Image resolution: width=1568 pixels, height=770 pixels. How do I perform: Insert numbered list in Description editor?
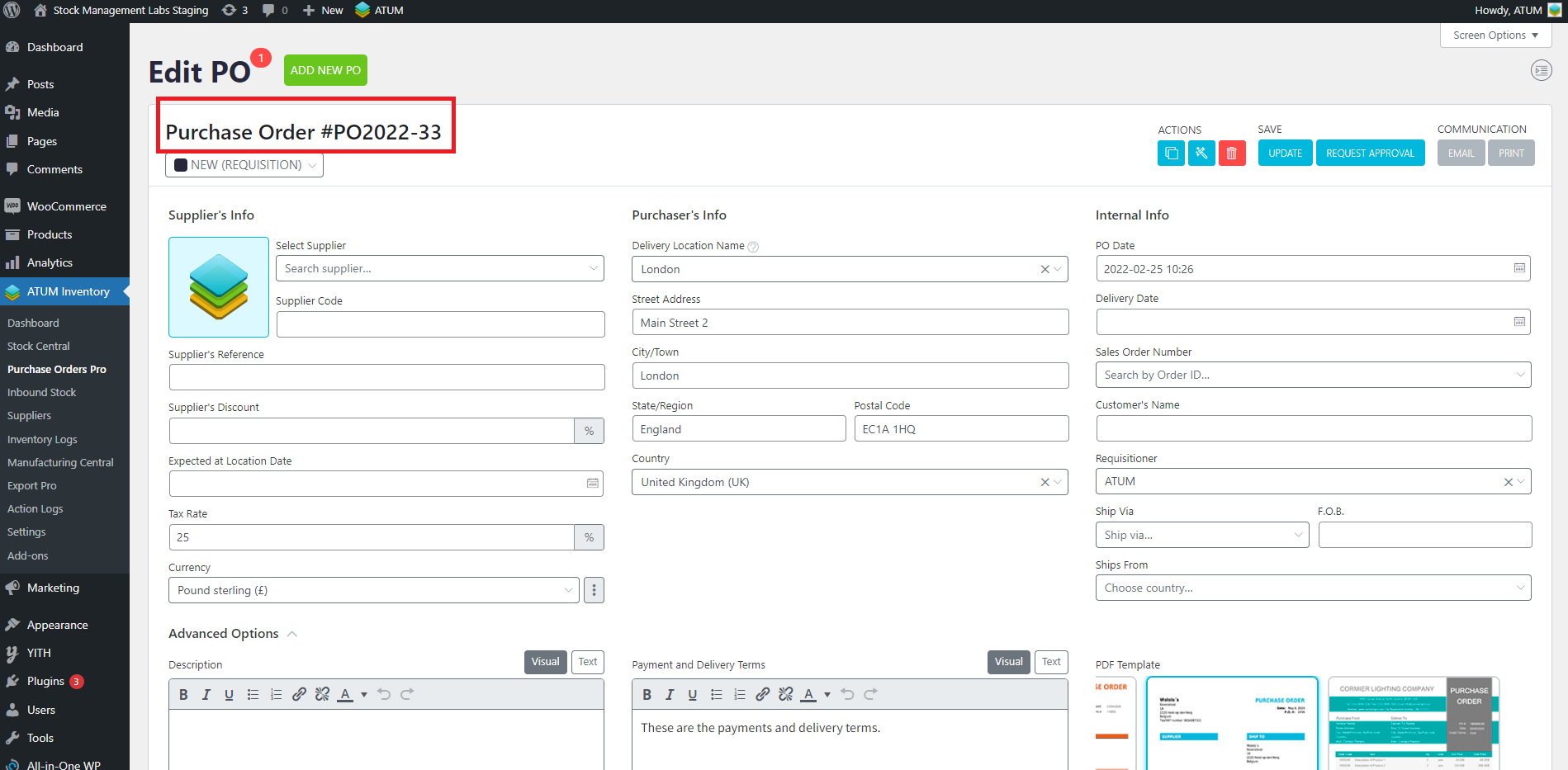pos(276,695)
